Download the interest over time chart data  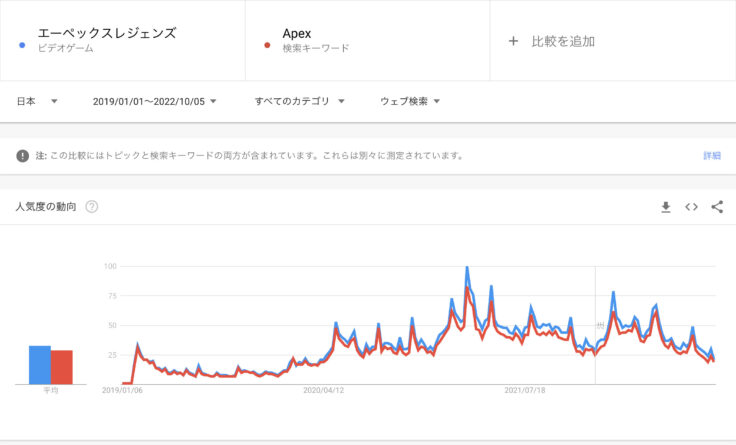(x=666, y=207)
